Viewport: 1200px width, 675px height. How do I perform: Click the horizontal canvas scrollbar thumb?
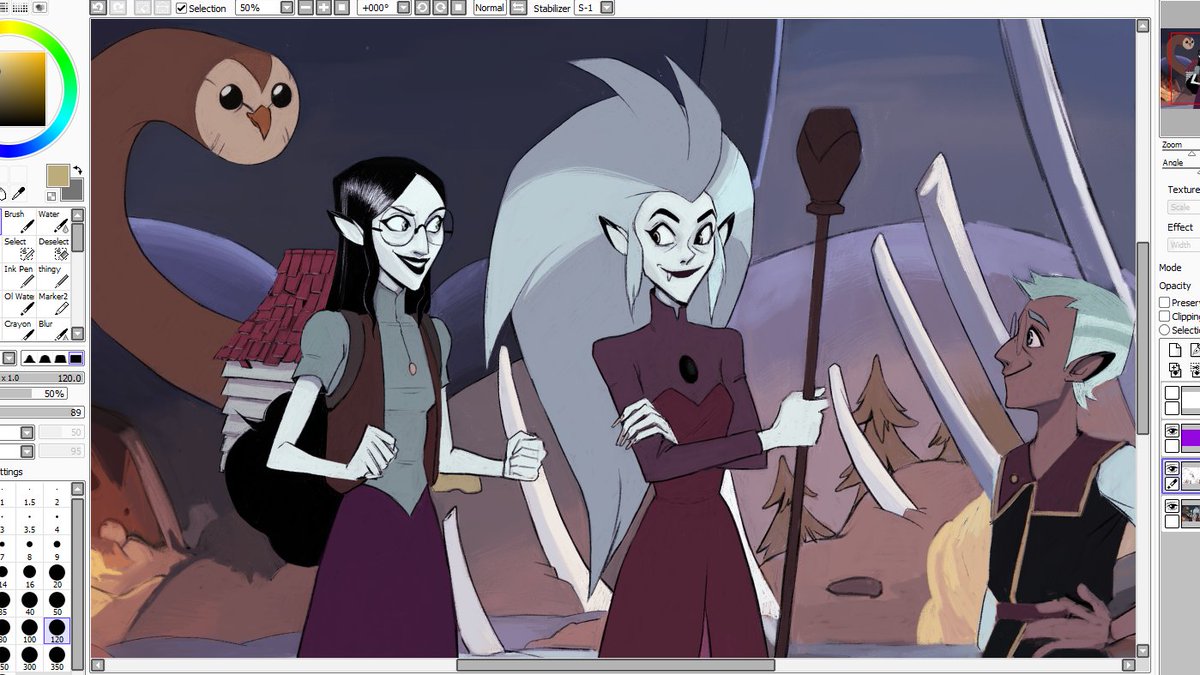tap(616, 665)
